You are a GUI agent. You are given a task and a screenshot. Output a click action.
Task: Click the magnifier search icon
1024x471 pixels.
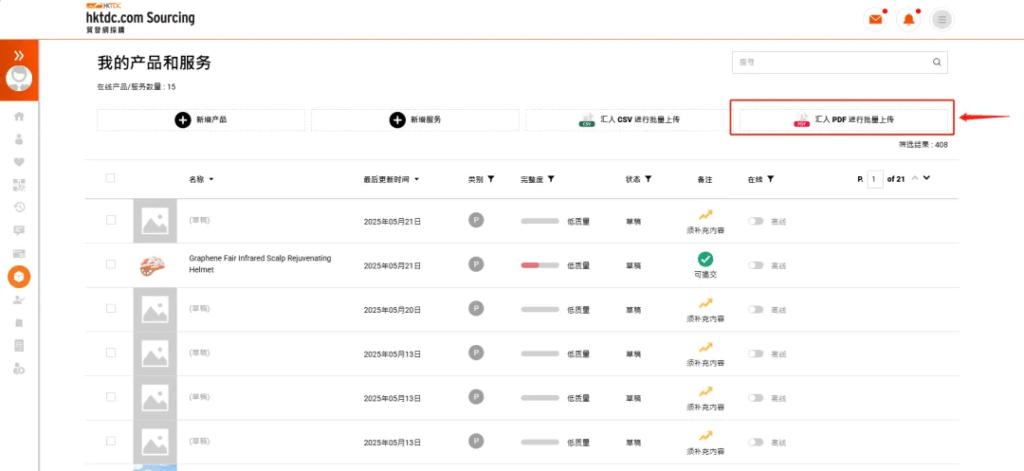pyautogui.click(x=936, y=63)
